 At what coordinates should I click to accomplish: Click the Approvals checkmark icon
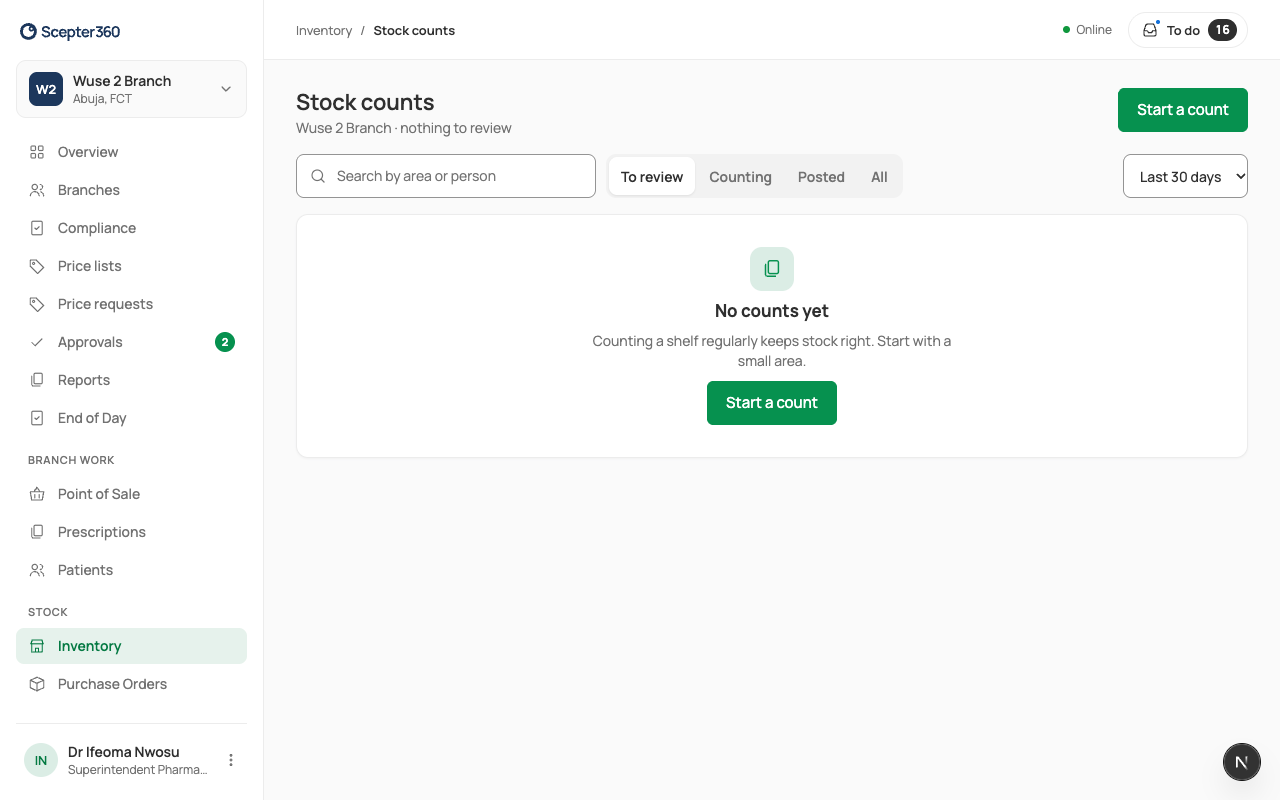pyautogui.click(x=37, y=342)
